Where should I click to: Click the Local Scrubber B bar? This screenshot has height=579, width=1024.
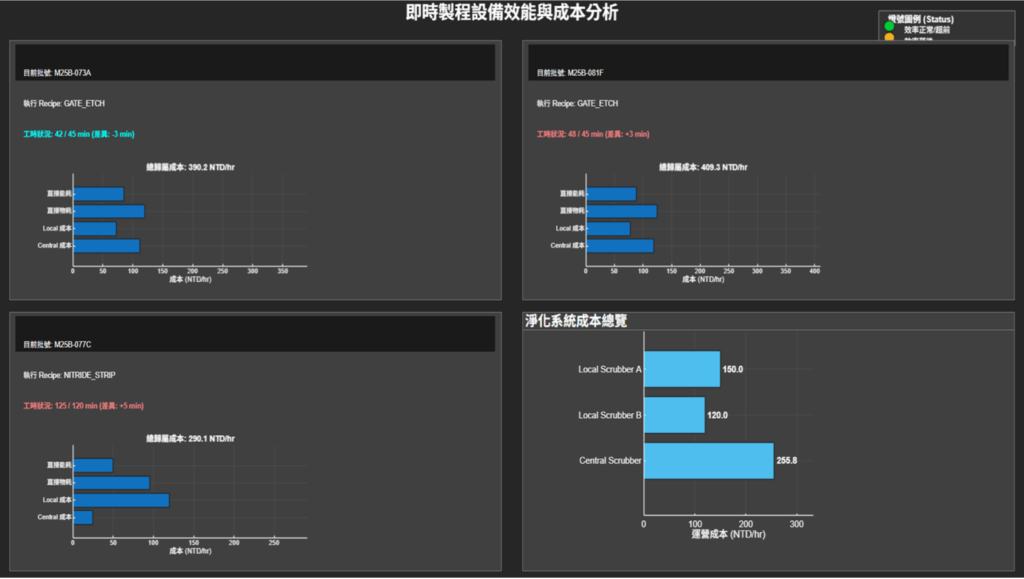tap(674, 415)
